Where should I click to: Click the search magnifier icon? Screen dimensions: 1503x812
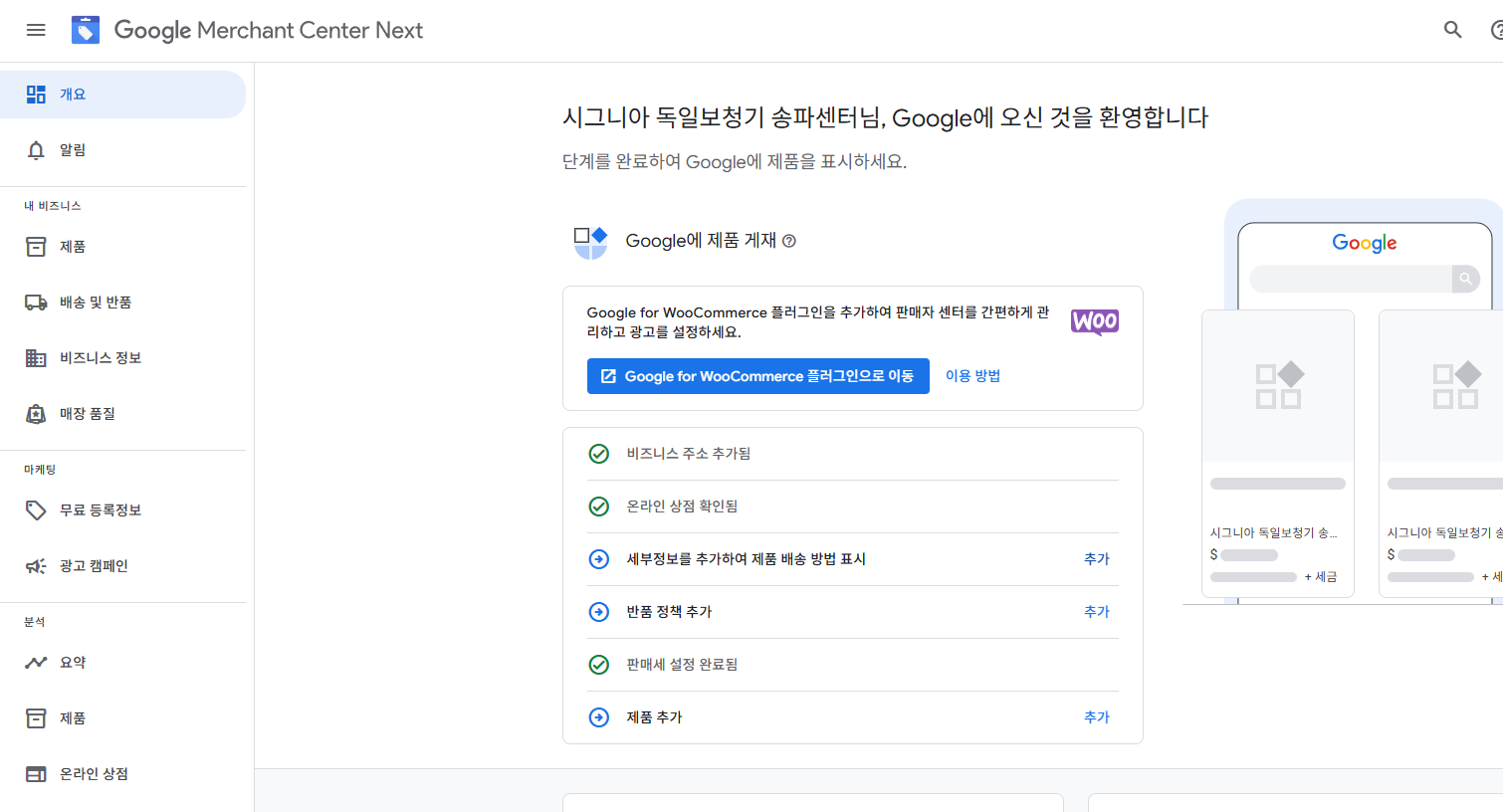[1453, 30]
